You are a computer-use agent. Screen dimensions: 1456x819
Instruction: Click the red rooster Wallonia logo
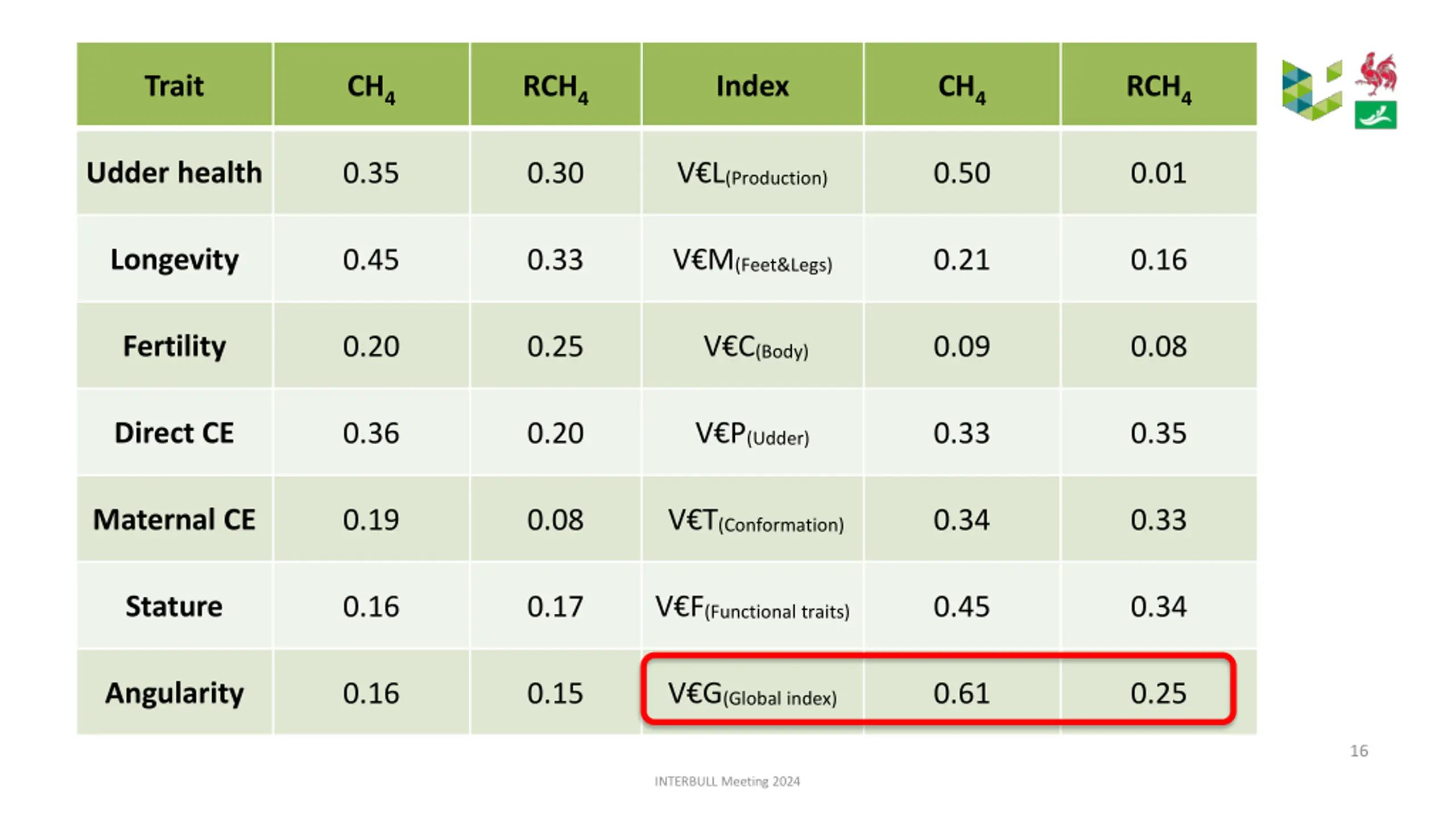click(1375, 74)
